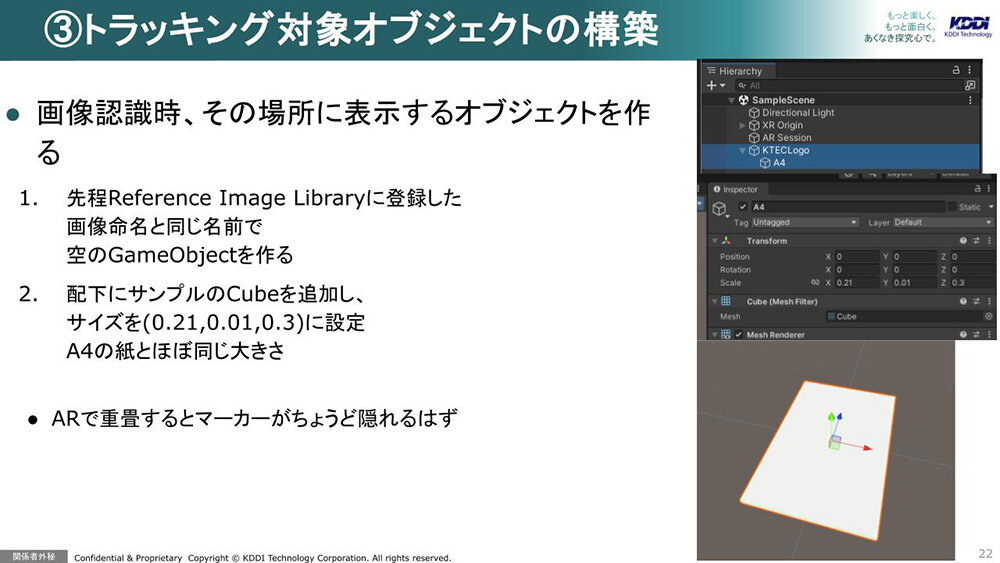
Task: Expand the XR Origin tree node
Action: tap(742, 125)
